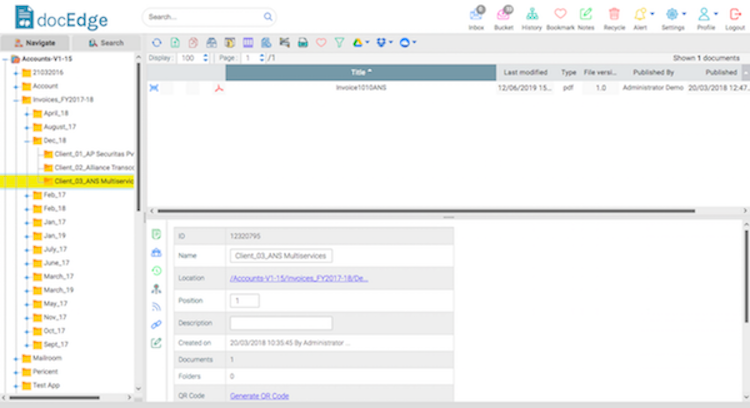Focus the top Search input field

[209, 17]
